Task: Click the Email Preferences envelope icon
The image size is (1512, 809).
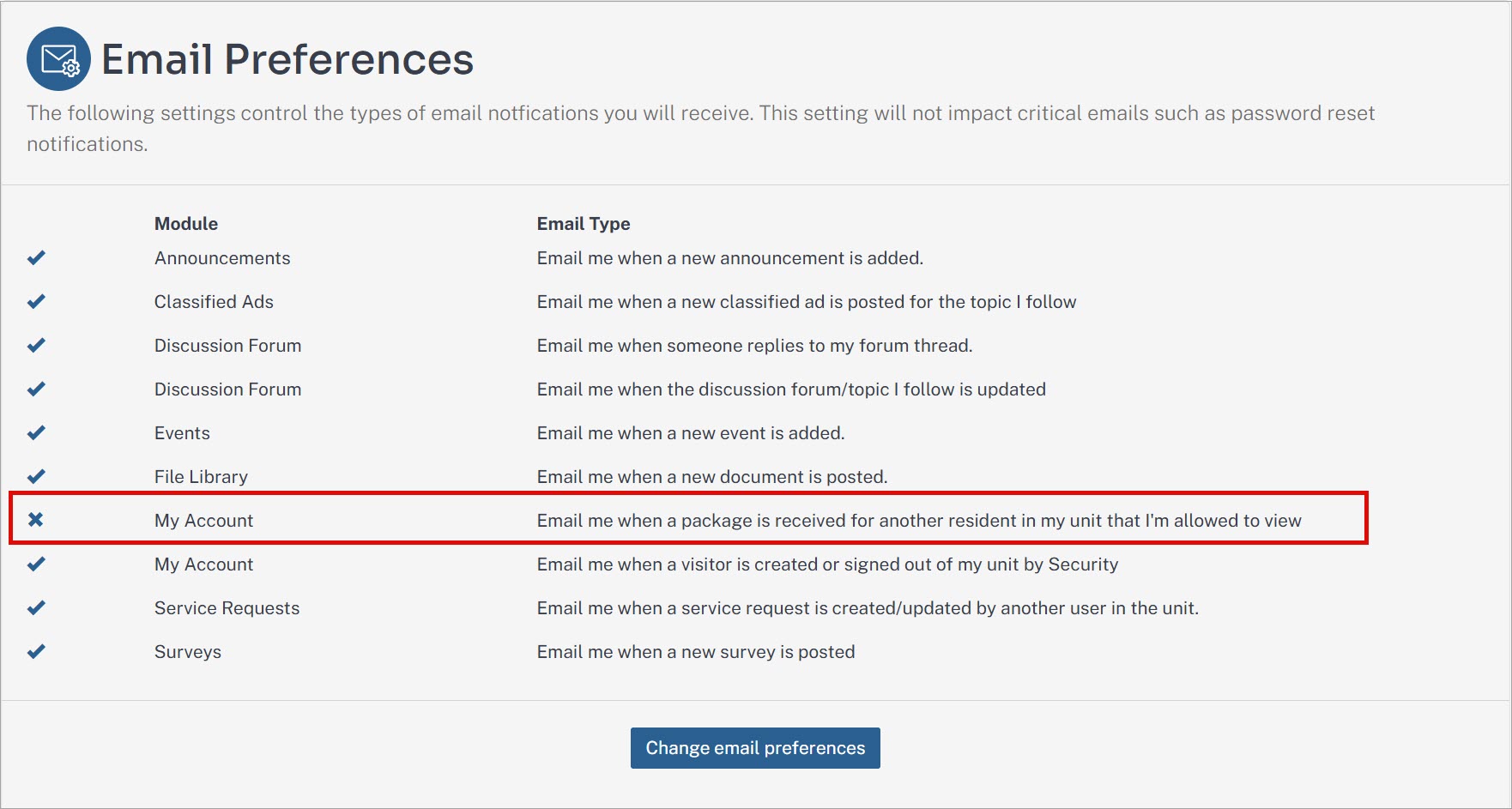Action: click(x=58, y=58)
